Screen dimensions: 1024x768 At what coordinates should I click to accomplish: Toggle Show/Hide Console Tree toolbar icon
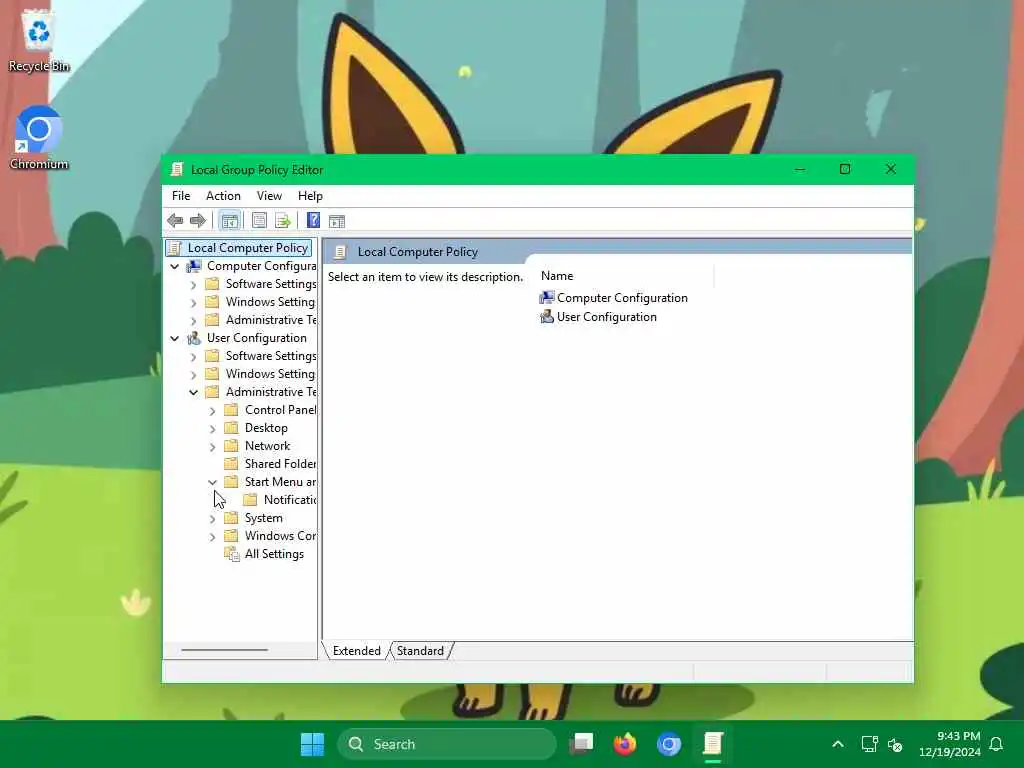tap(229, 221)
